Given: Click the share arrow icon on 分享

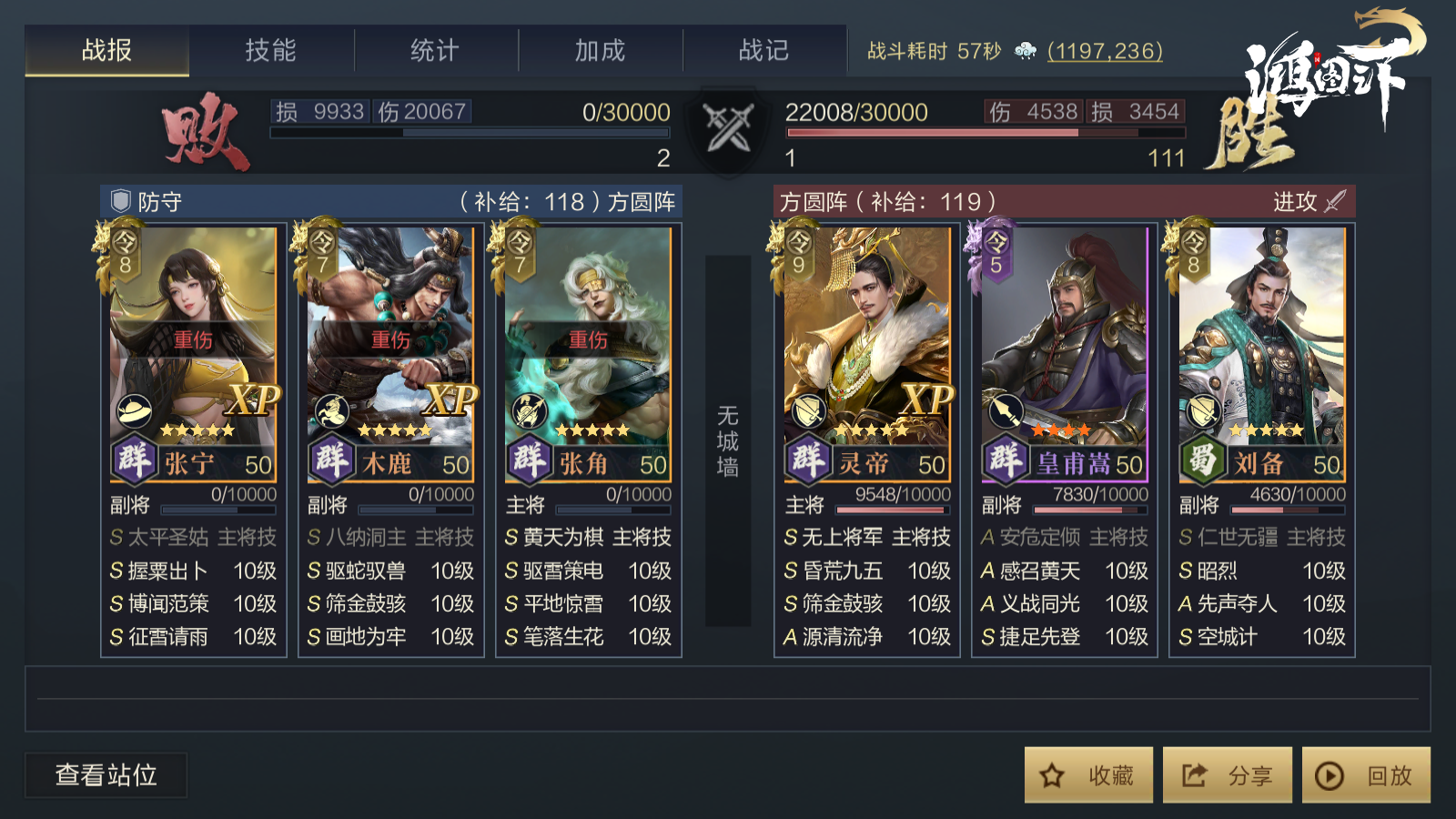Looking at the screenshot, I should click(1193, 776).
